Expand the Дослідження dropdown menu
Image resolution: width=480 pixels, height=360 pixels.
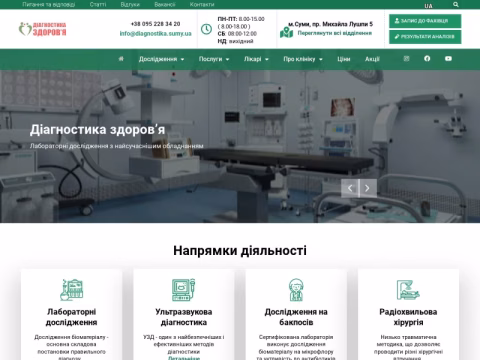tap(161, 59)
